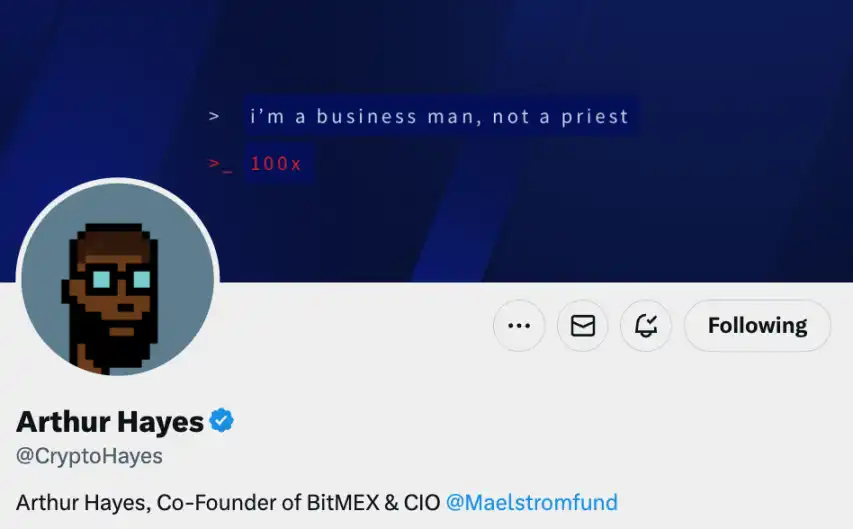Click the CIO text in the bio
This screenshot has height=529, width=853.
[x=422, y=502]
